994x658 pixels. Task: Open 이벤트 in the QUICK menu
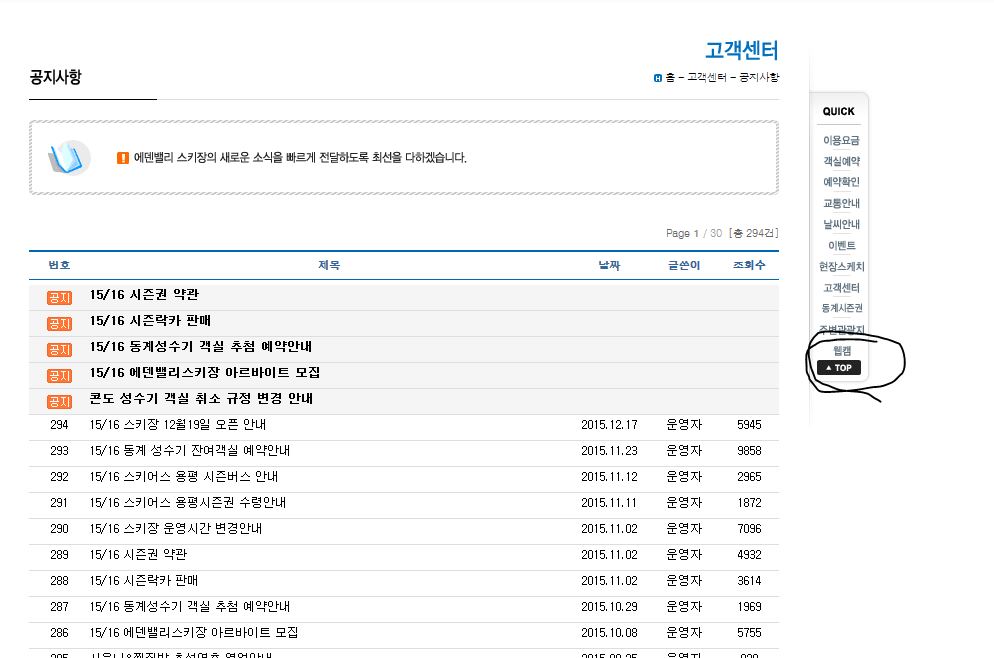click(841, 245)
